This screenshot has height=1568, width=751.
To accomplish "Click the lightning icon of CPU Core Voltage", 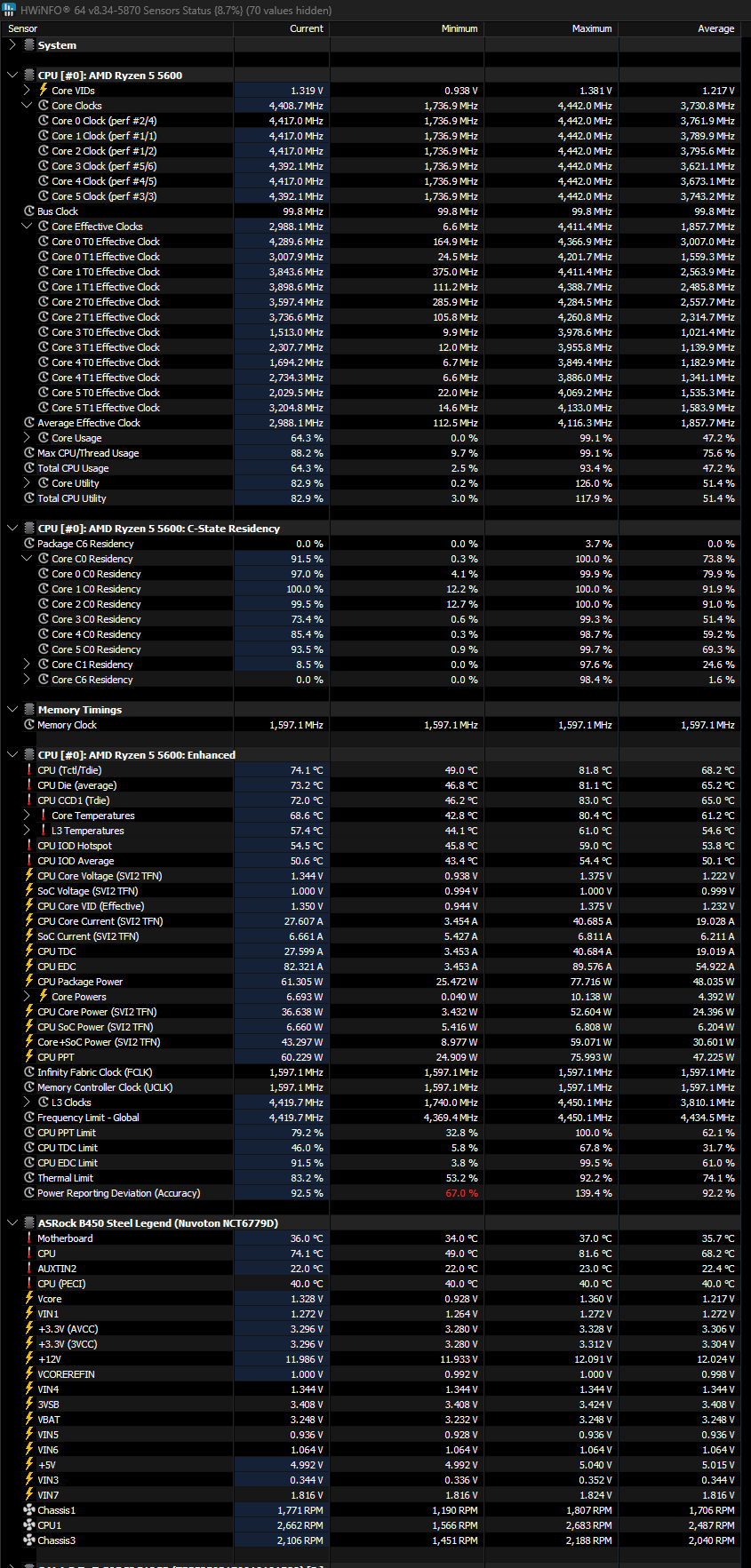I will point(29,875).
